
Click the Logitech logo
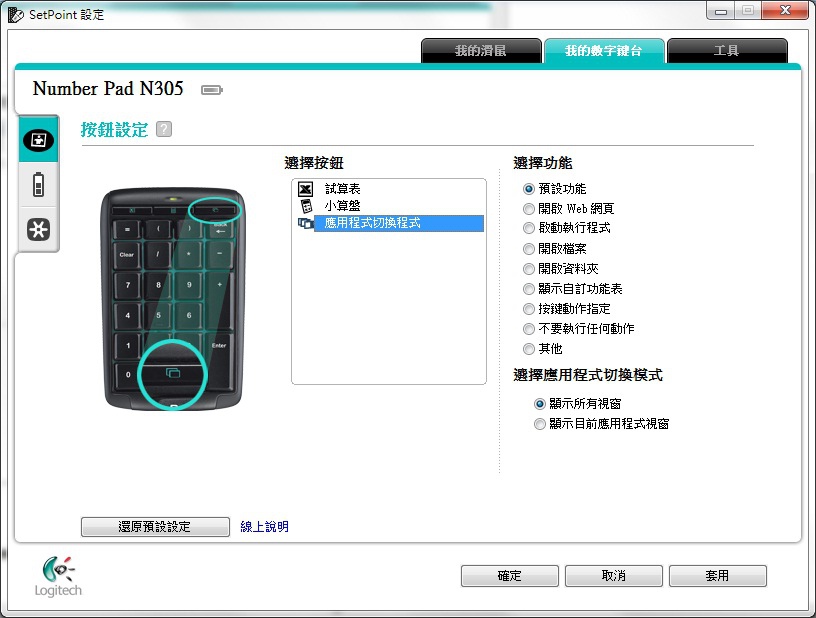click(58, 576)
